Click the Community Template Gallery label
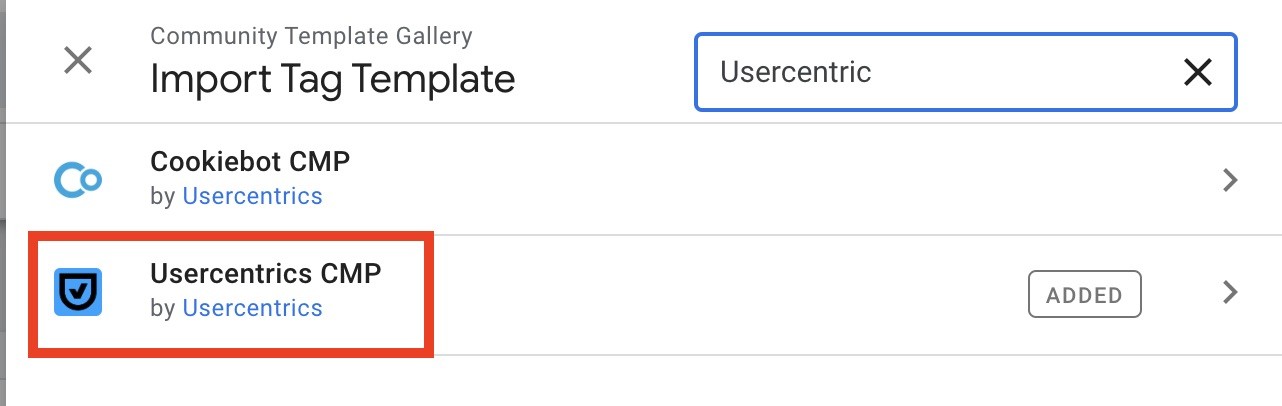This screenshot has width=1282, height=406. click(311, 37)
